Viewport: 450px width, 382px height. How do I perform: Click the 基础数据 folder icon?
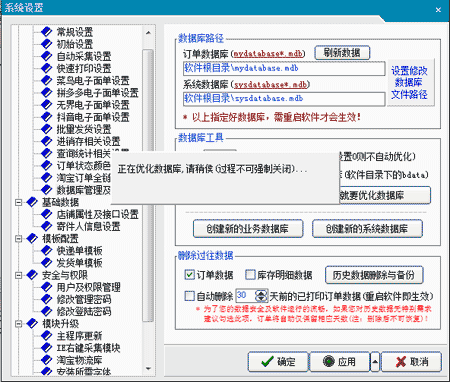pyautogui.click(x=32, y=202)
